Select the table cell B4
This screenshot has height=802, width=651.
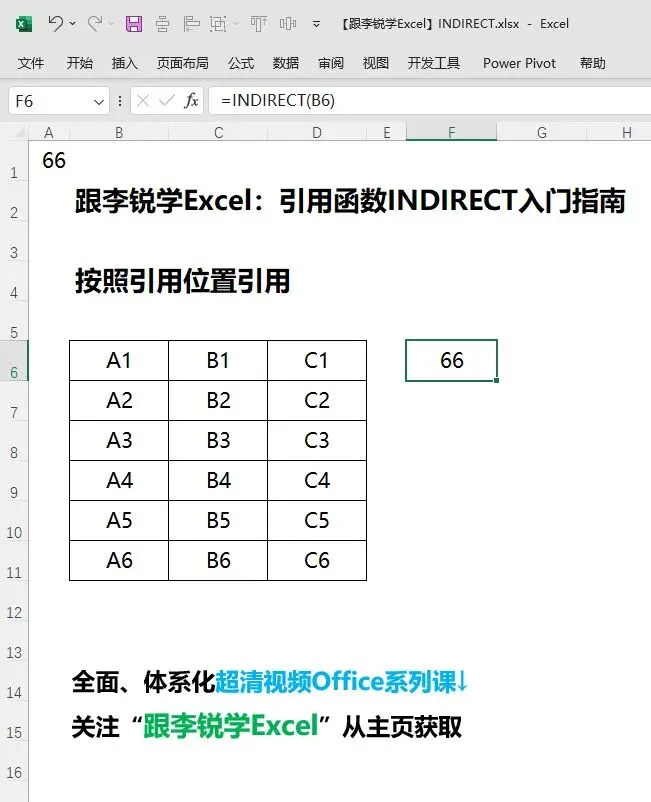(x=218, y=480)
